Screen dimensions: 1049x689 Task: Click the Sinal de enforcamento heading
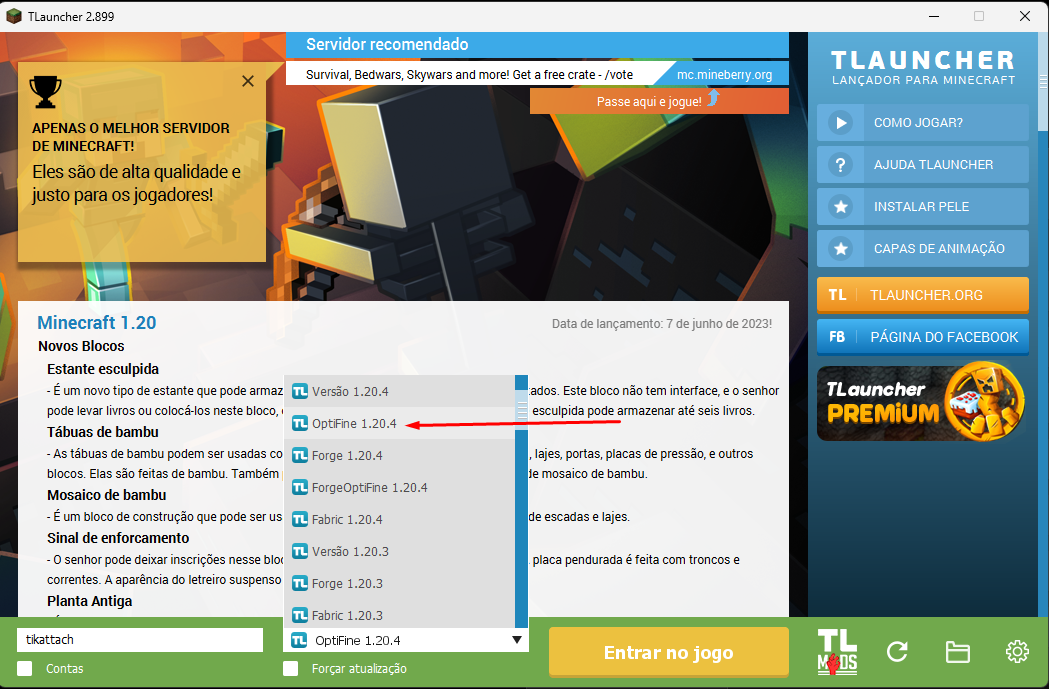coord(118,538)
